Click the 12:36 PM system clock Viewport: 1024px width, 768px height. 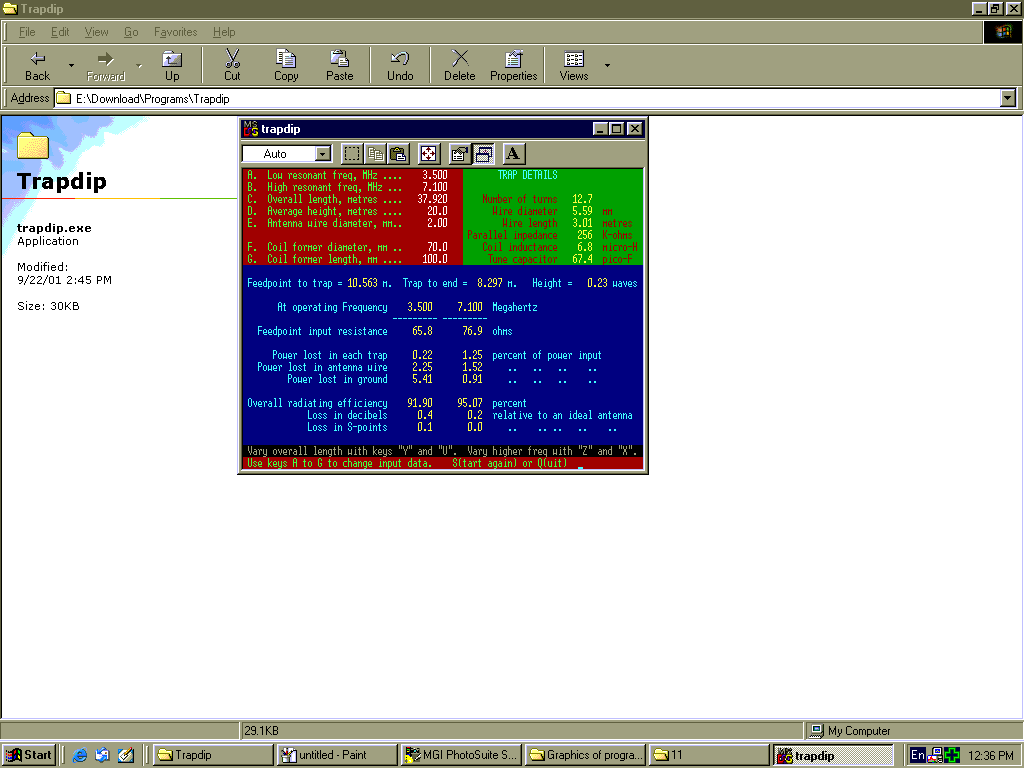click(991, 755)
